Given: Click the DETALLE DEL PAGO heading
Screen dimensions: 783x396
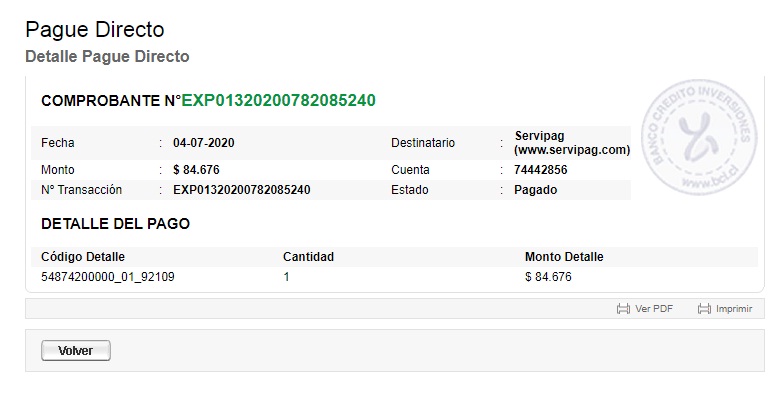Looking at the screenshot, I should click(x=115, y=223).
